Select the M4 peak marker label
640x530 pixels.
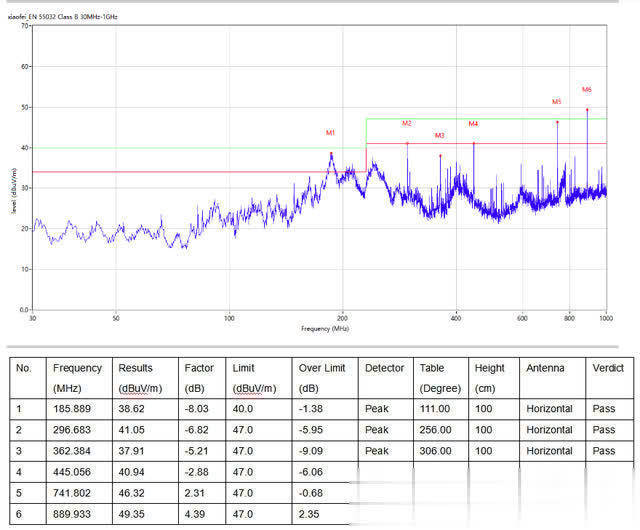tap(474, 123)
